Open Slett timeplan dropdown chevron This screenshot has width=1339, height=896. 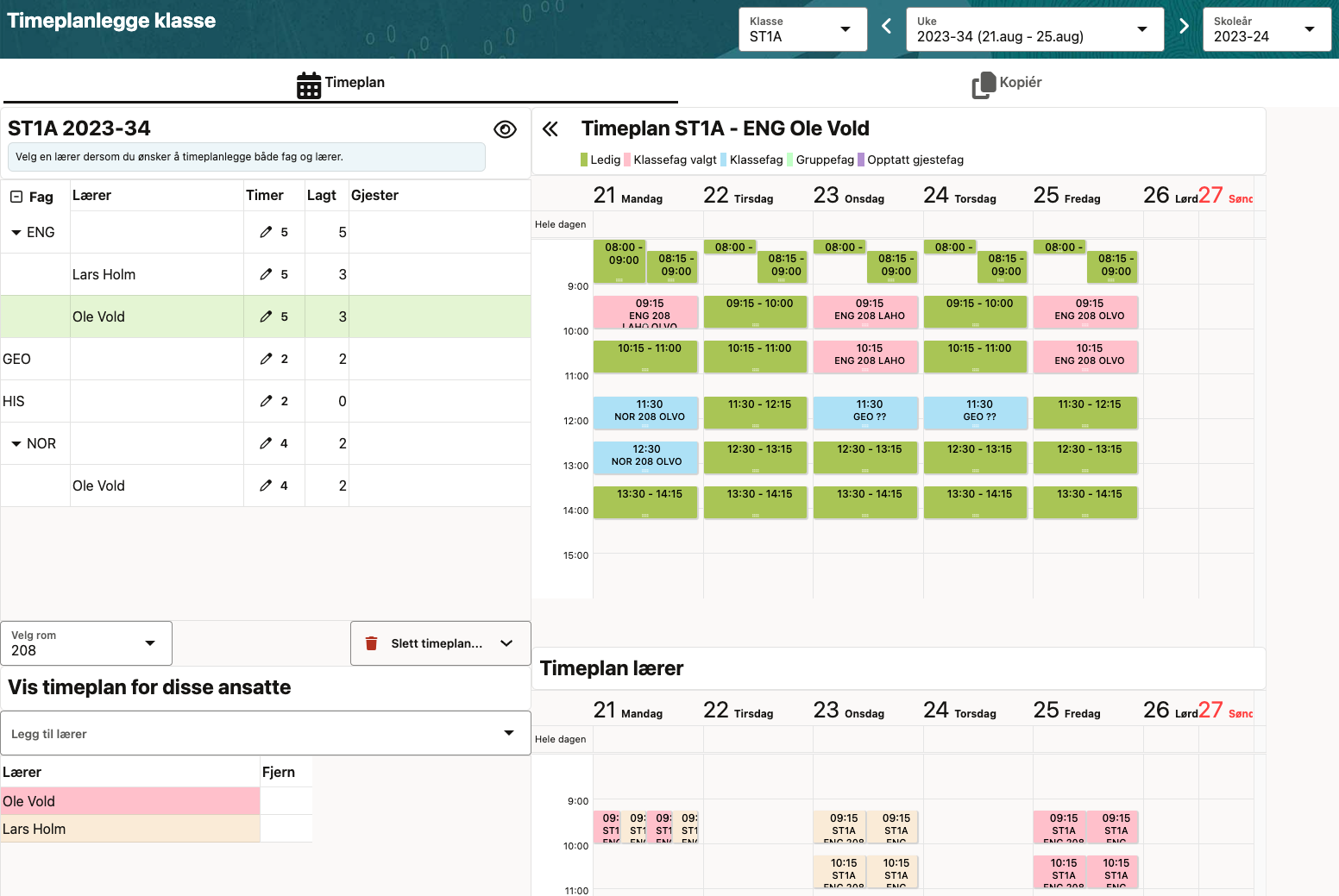[506, 643]
